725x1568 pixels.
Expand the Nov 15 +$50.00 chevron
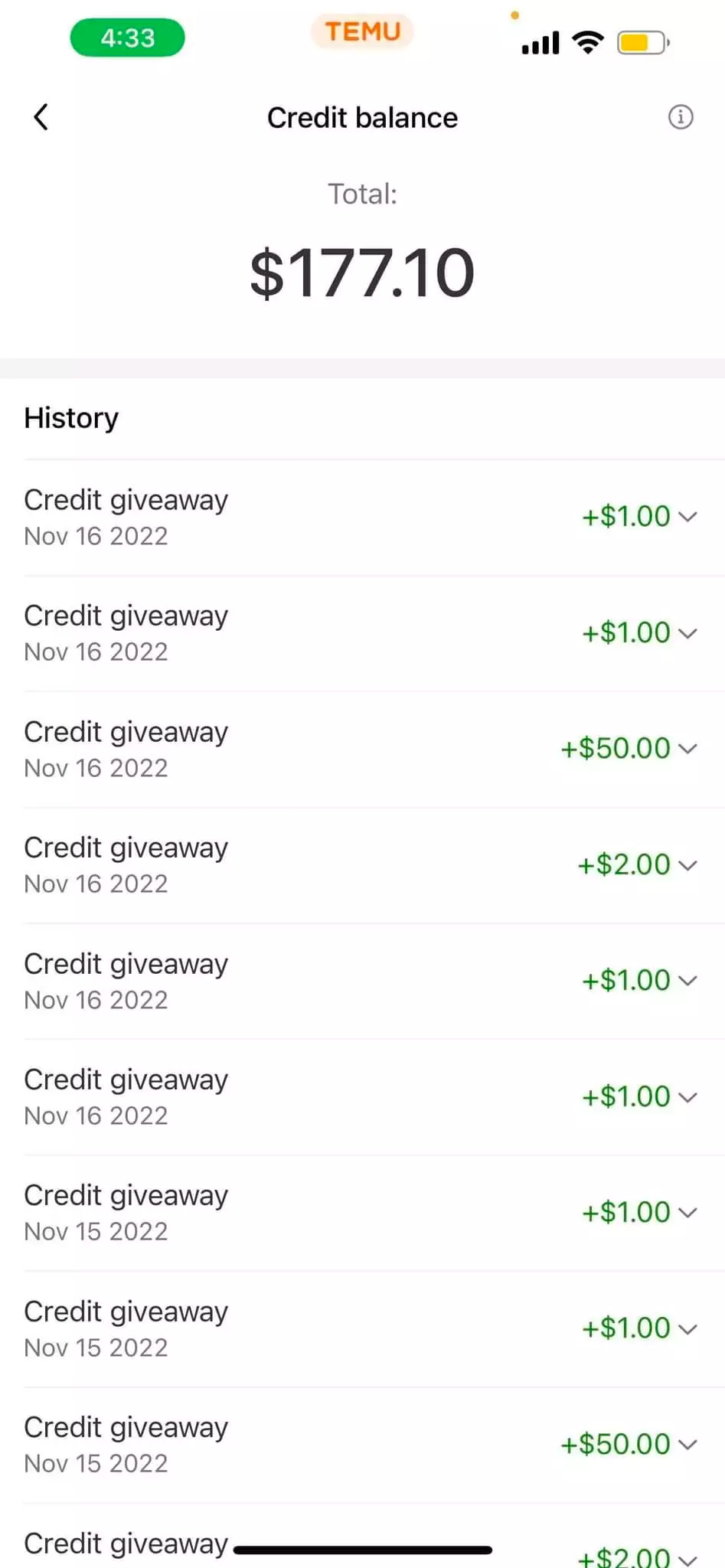[688, 1444]
